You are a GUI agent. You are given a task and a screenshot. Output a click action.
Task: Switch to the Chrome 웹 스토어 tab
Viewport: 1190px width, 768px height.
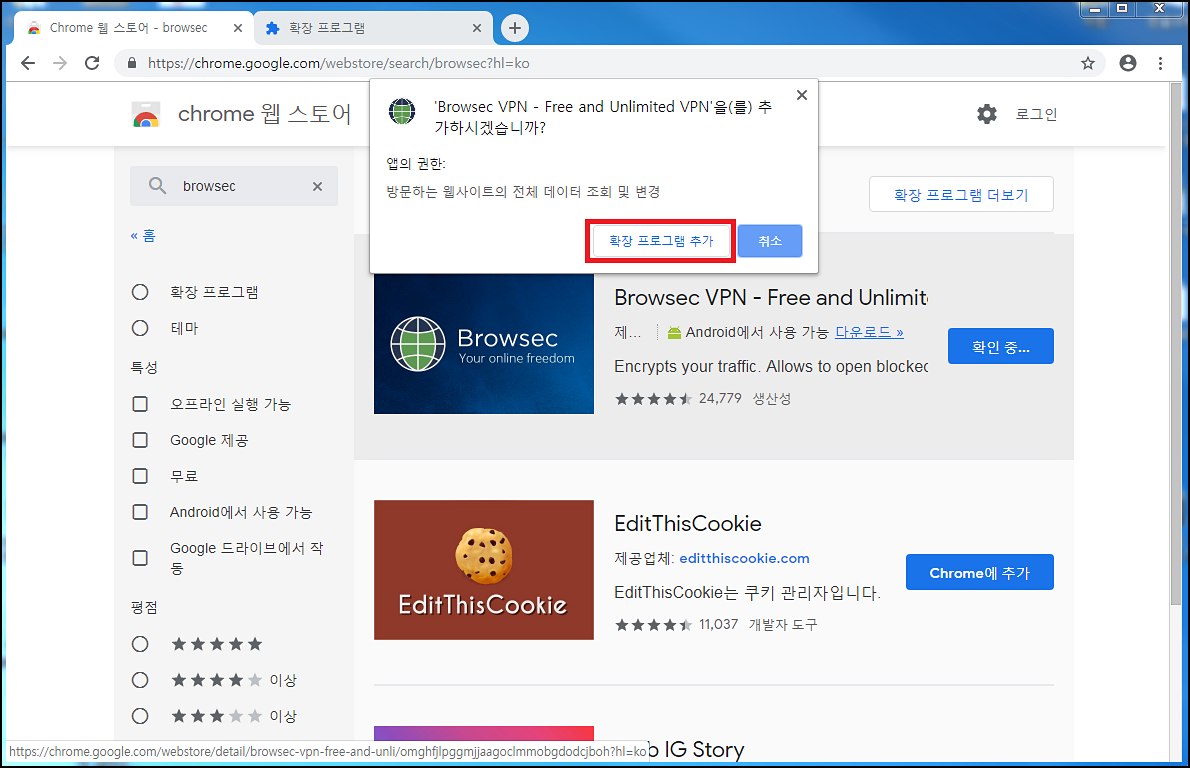[x=133, y=28]
